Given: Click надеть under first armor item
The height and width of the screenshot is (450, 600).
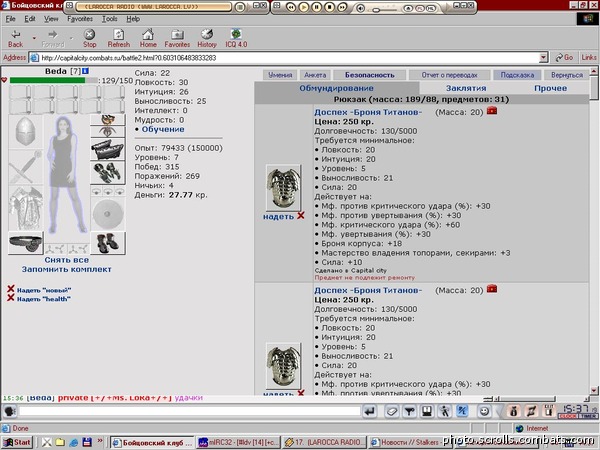Looking at the screenshot, I should tap(278, 217).
